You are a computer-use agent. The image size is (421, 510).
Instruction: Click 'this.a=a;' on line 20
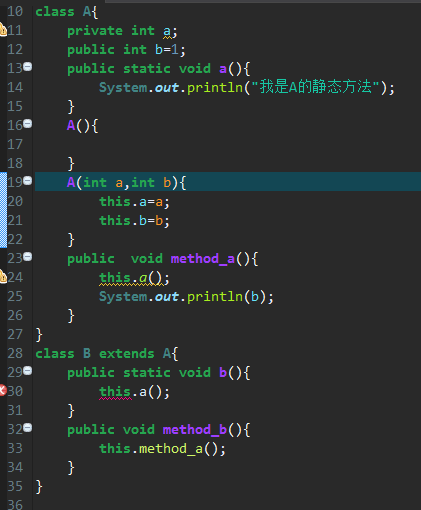[134, 202]
